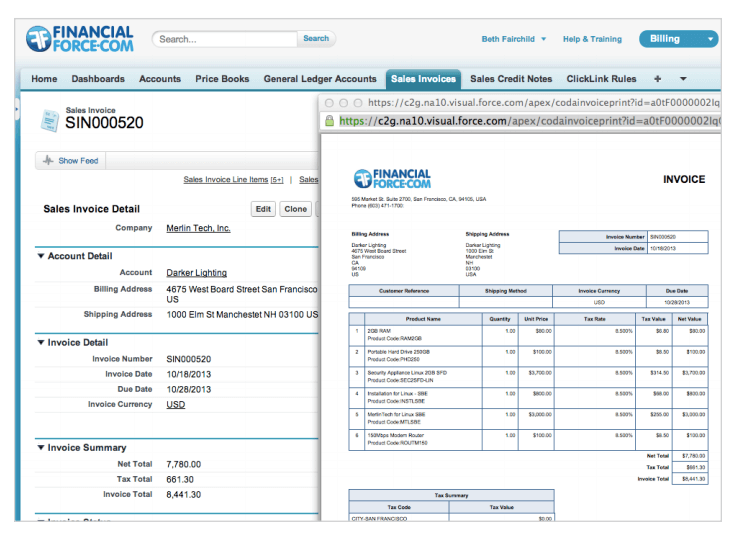This screenshot has height=548, width=737.
Task: Click the FinancialForce logo on printed invoice
Action: click(392, 179)
